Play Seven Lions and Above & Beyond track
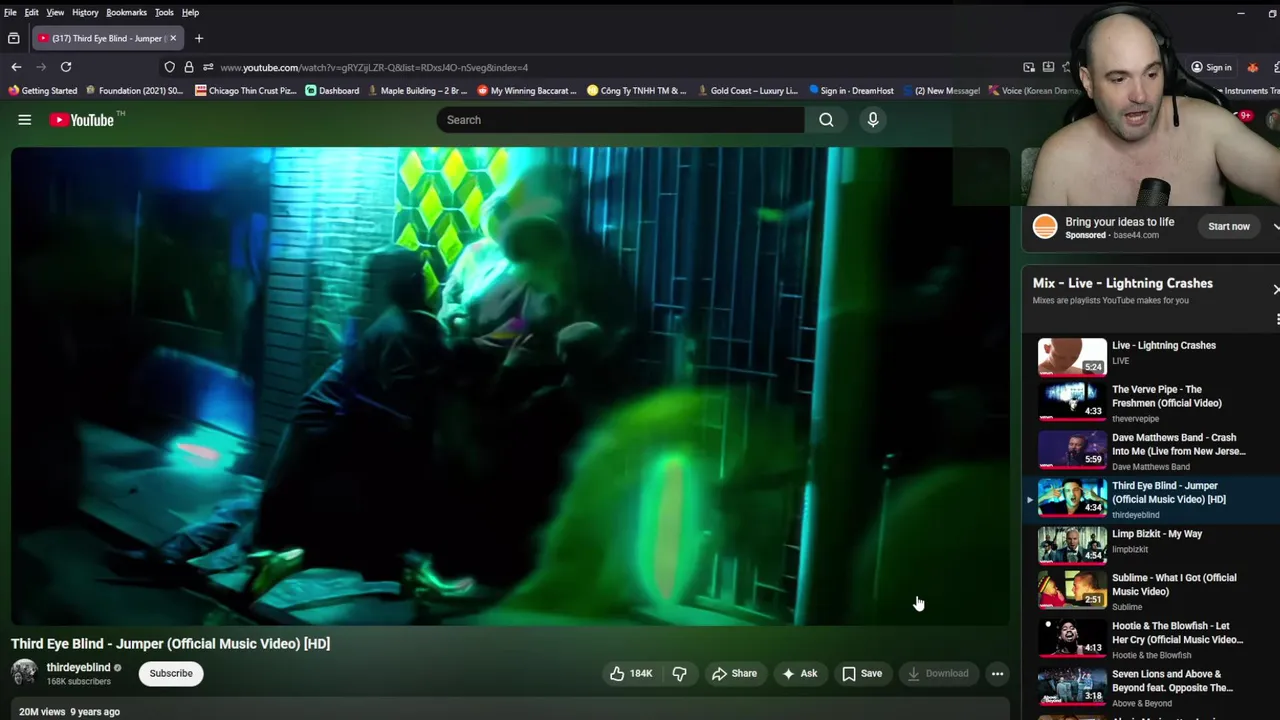 pyautogui.click(x=1150, y=687)
